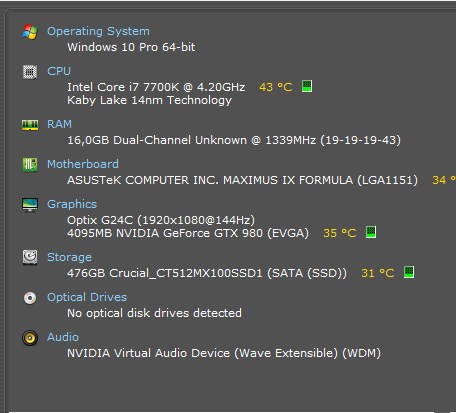Click the Audio speaker icon
456x413 pixels.
click(30, 338)
